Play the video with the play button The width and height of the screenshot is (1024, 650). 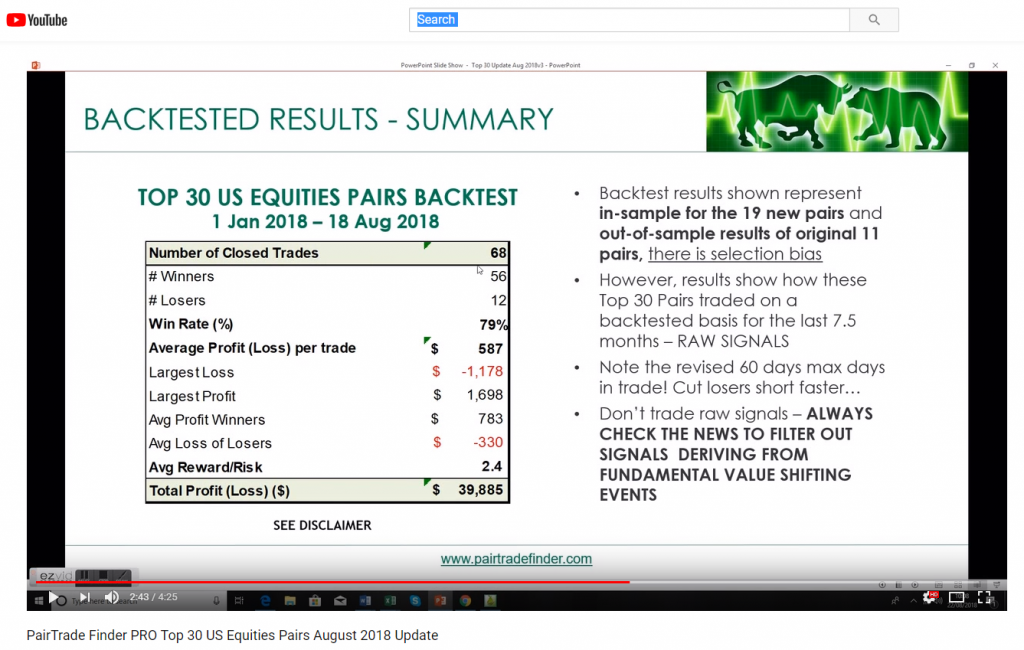coord(54,598)
